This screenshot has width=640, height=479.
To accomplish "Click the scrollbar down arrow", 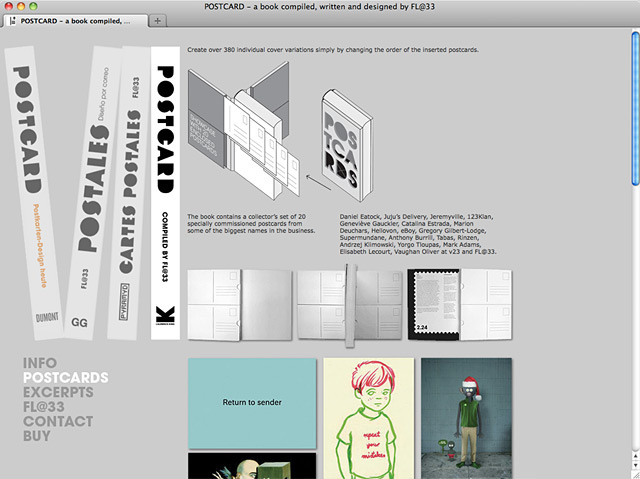I will [x=636, y=466].
